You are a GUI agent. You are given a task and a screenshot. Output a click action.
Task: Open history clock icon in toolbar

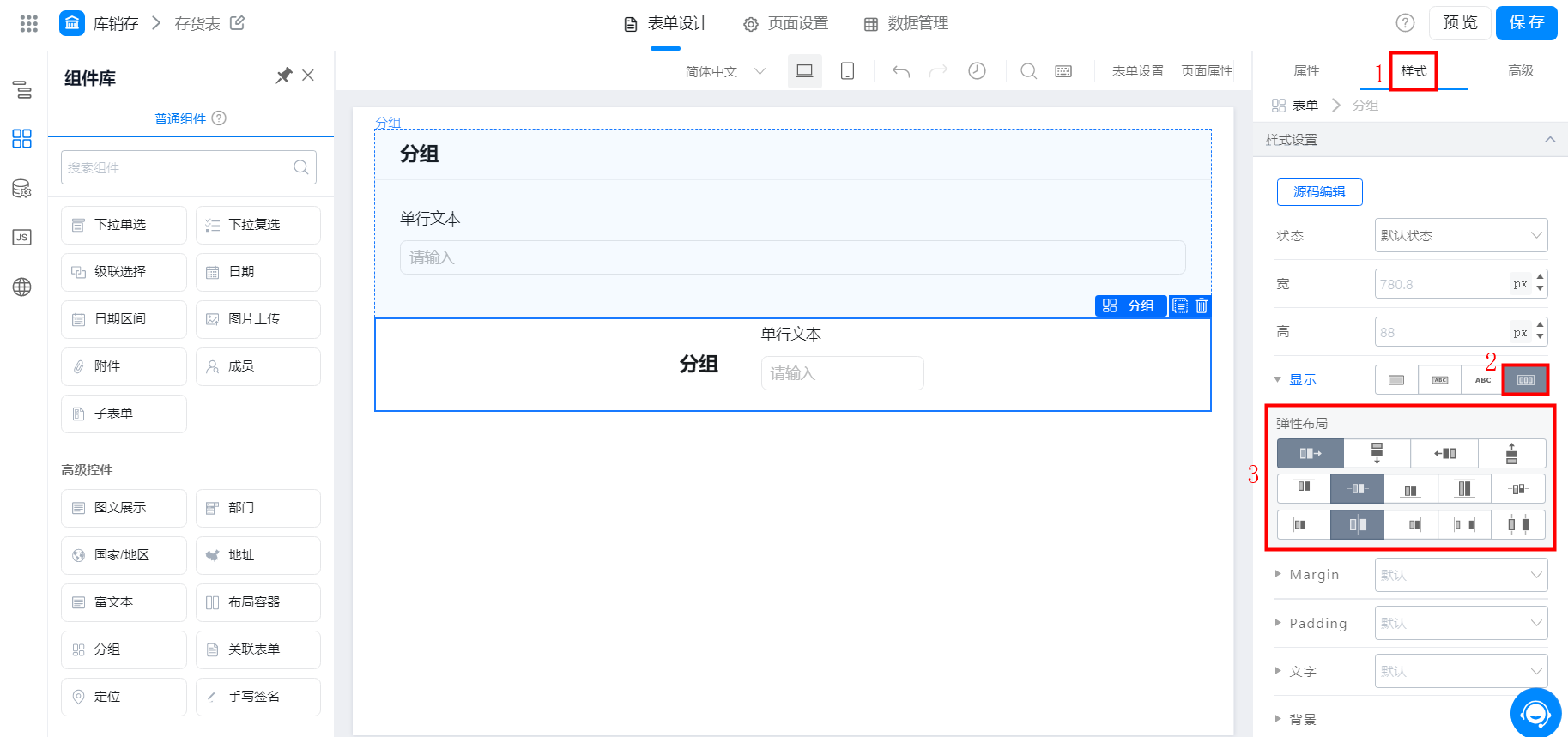[x=977, y=71]
